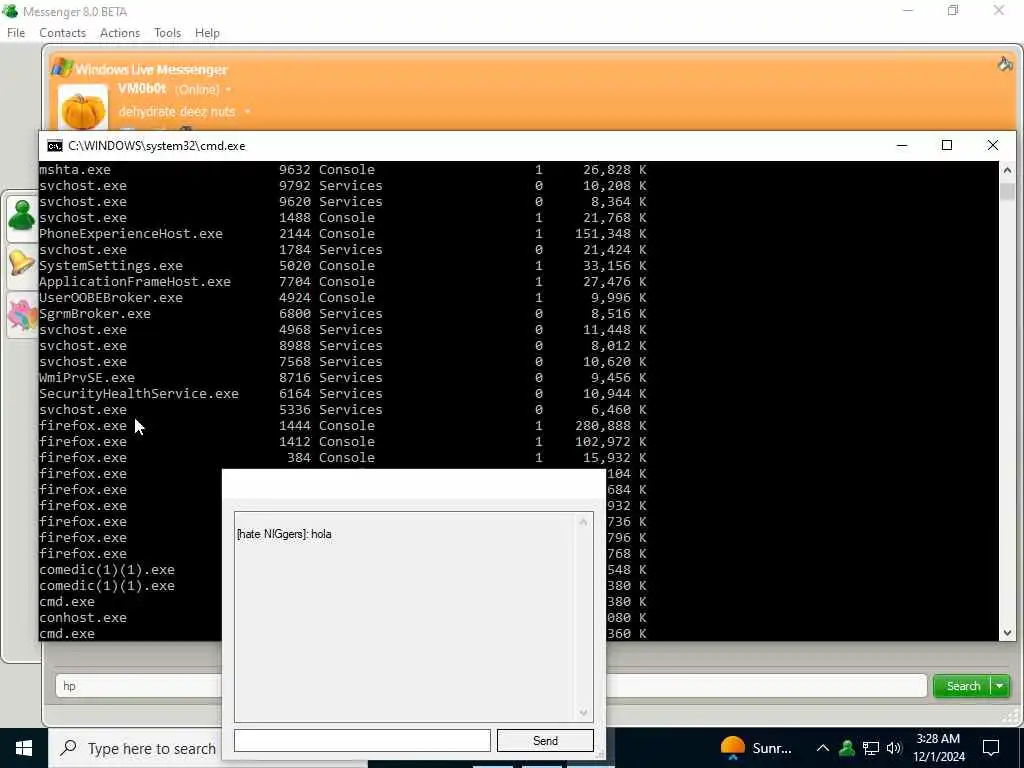
Task: Click the Send button in chat
Action: 545,741
